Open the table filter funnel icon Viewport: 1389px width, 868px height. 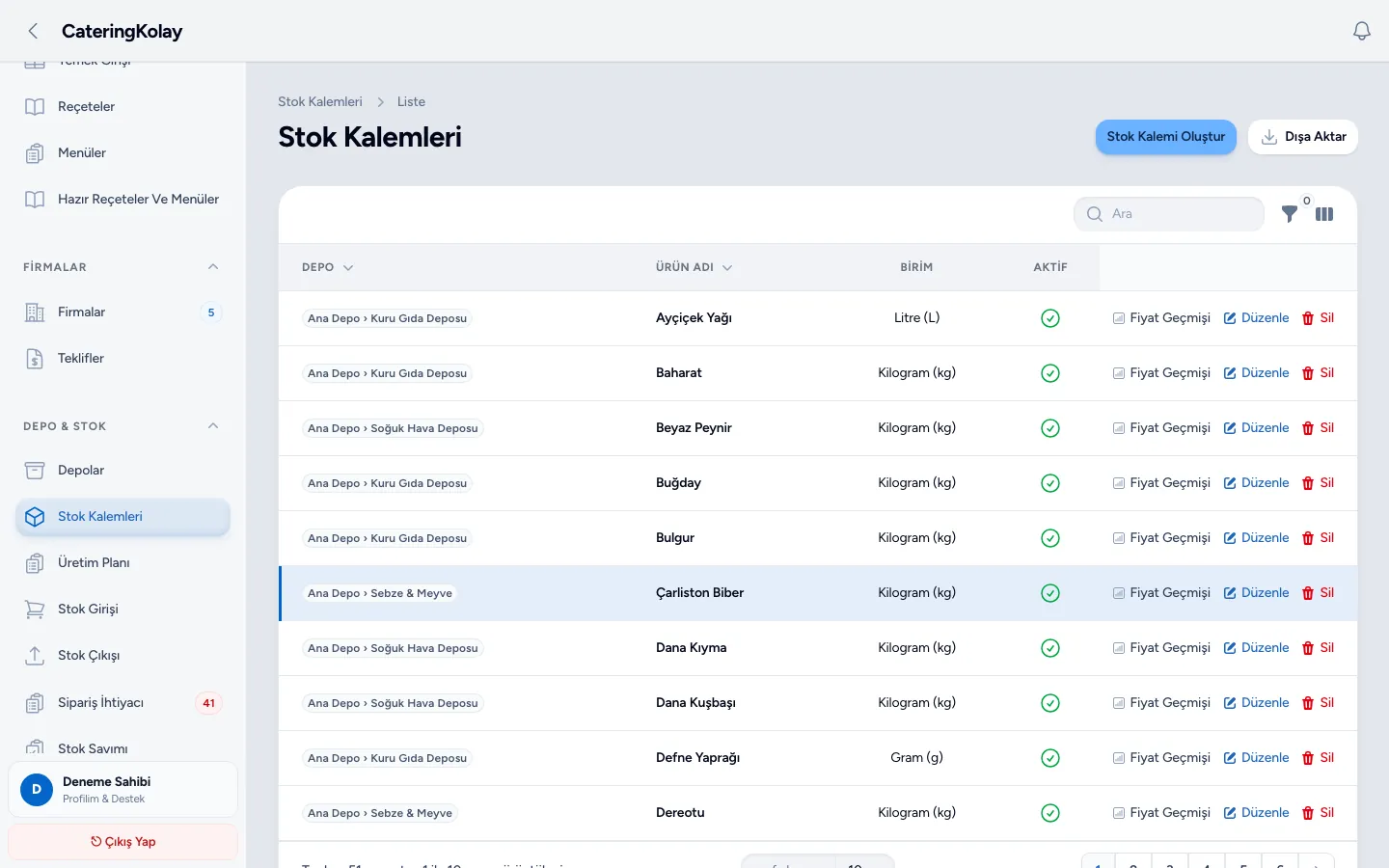click(1289, 214)
